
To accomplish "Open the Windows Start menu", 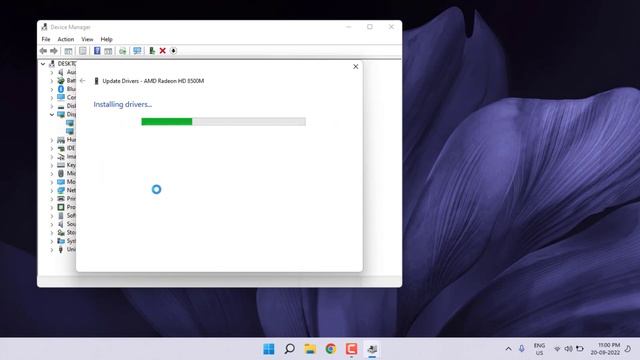I will pyautogui.click(x=269, y=349).
